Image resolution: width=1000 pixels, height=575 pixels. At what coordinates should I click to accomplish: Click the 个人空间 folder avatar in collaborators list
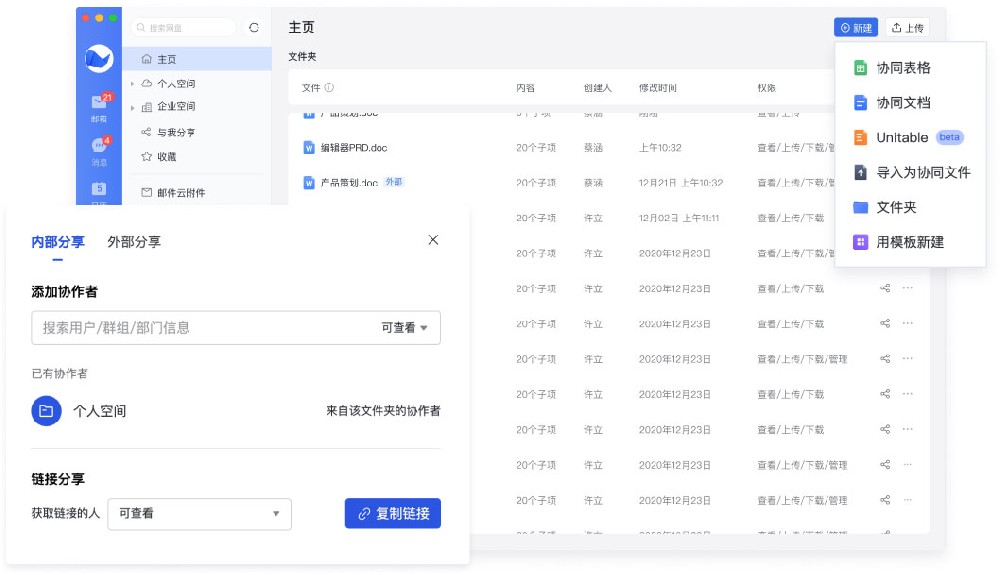tap(47, 411)
